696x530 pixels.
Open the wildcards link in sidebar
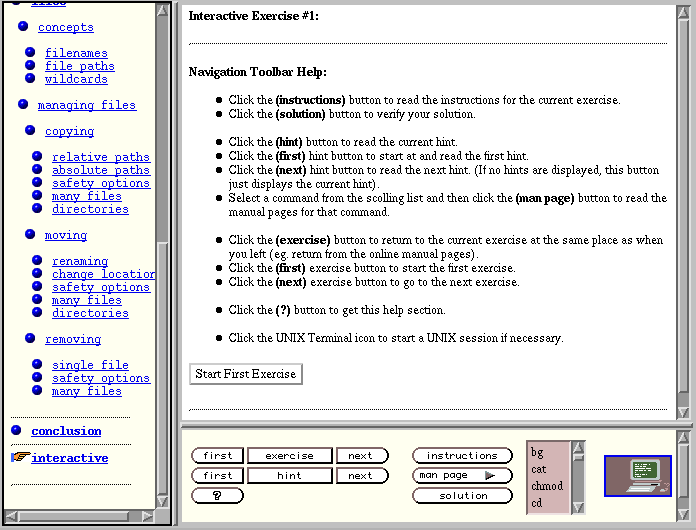pyautogui.click(x=76, y=79)
